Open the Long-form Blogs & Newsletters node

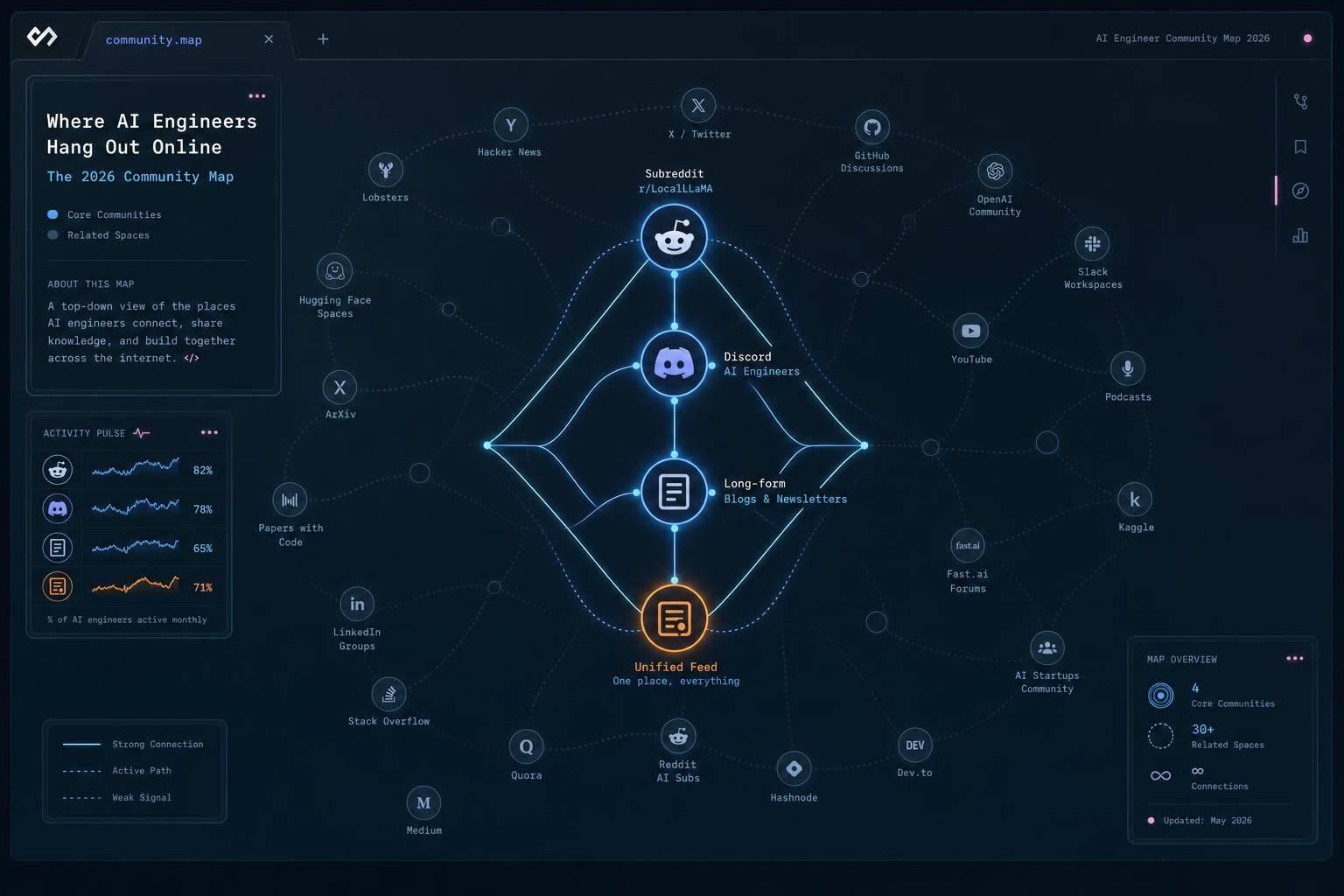674,492
